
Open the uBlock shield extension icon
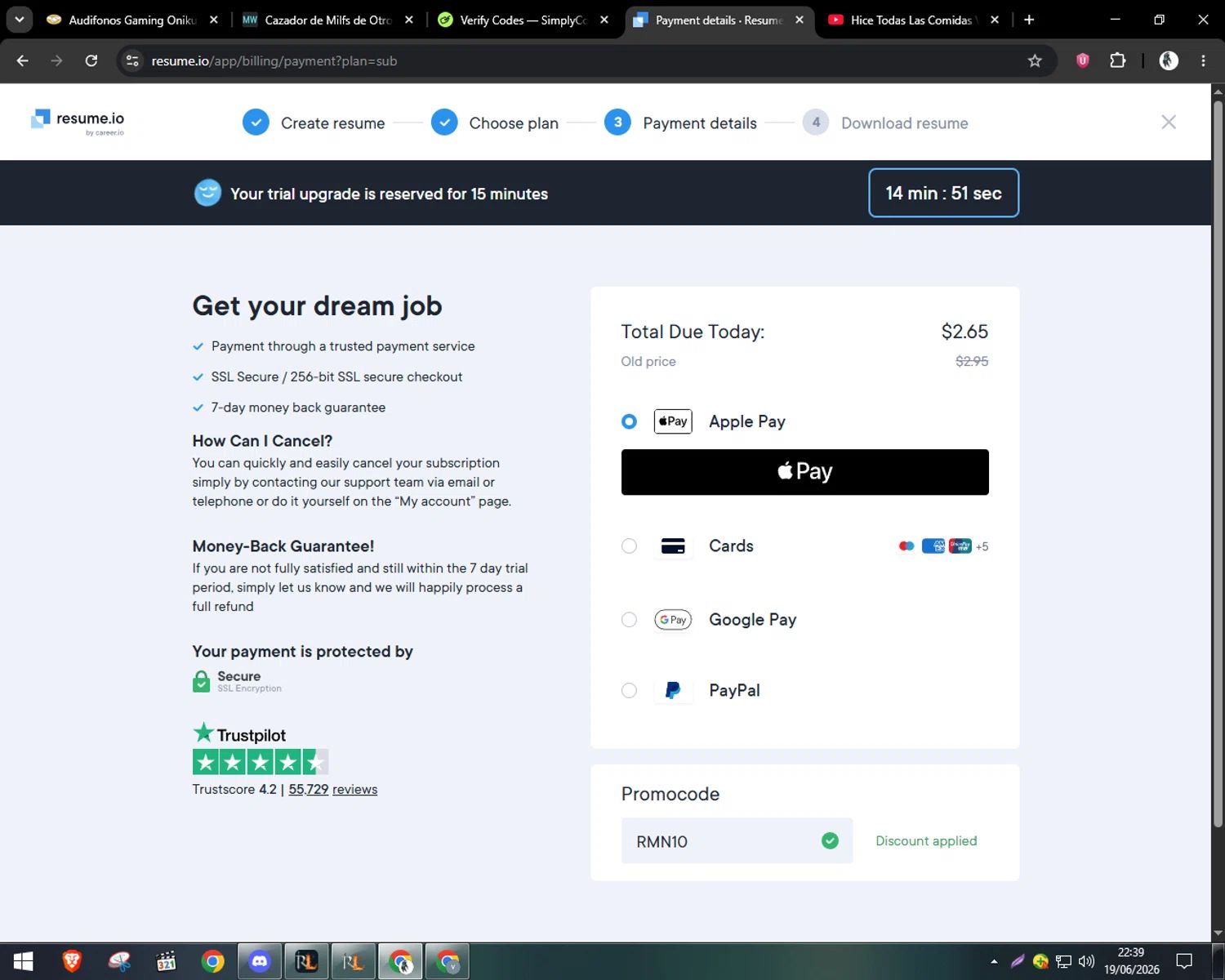pos(1083,60)
